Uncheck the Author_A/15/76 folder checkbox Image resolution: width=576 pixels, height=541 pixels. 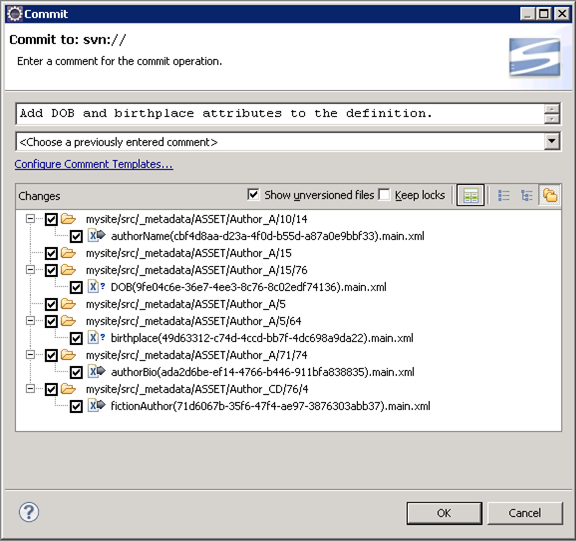click(51, 271)
